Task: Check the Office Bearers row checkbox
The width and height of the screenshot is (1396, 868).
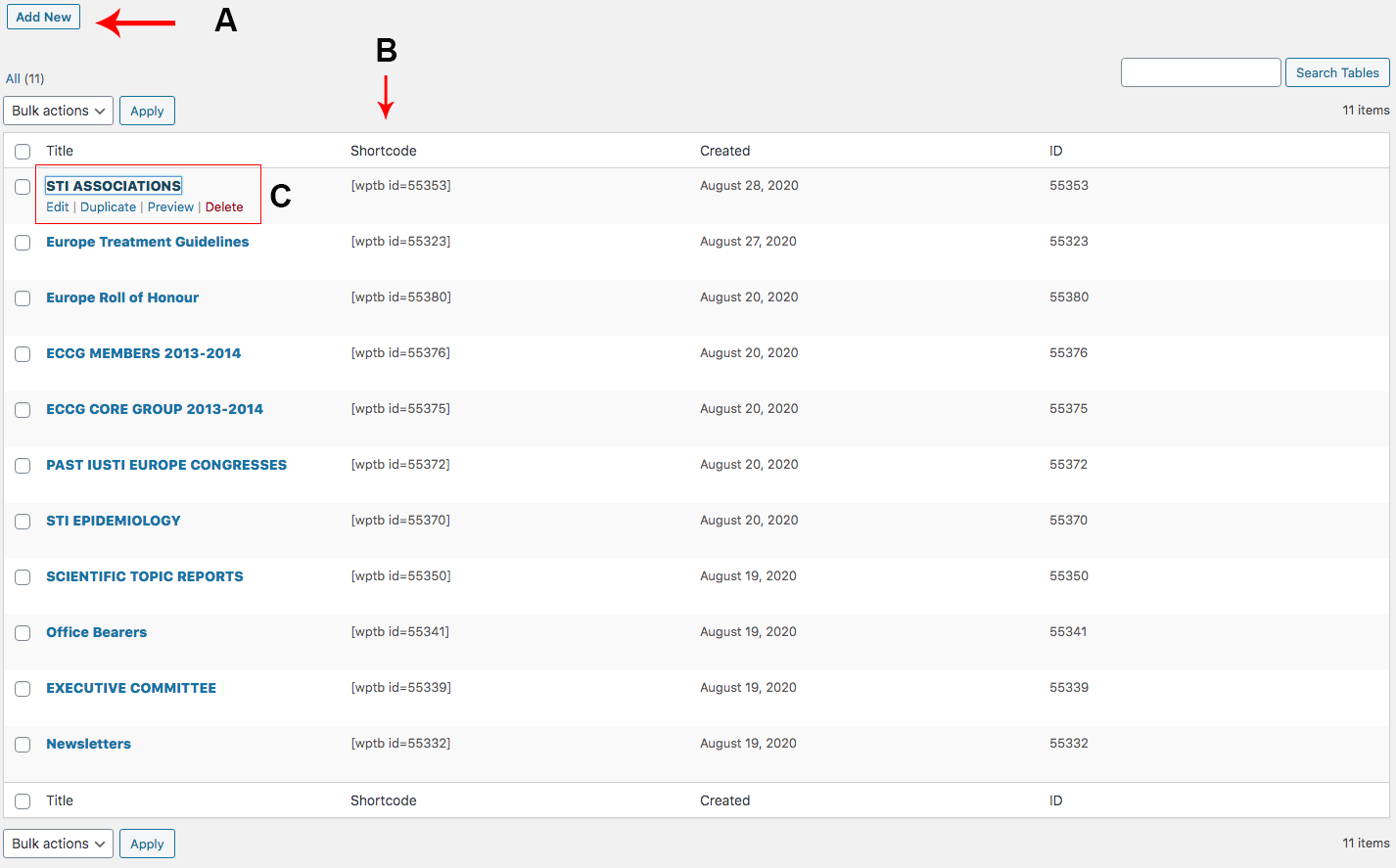Action: [x=23, y=633]
